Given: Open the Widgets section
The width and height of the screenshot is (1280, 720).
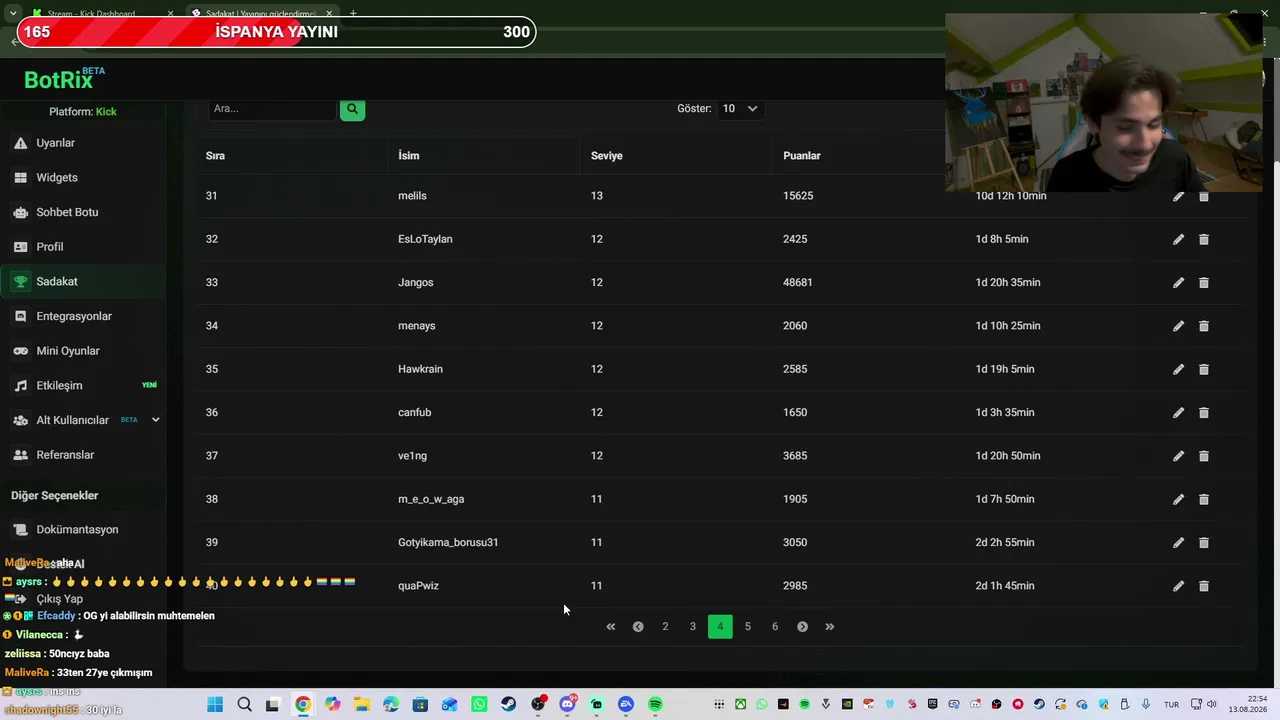Looking at the screenshot, I should [83, 178].
